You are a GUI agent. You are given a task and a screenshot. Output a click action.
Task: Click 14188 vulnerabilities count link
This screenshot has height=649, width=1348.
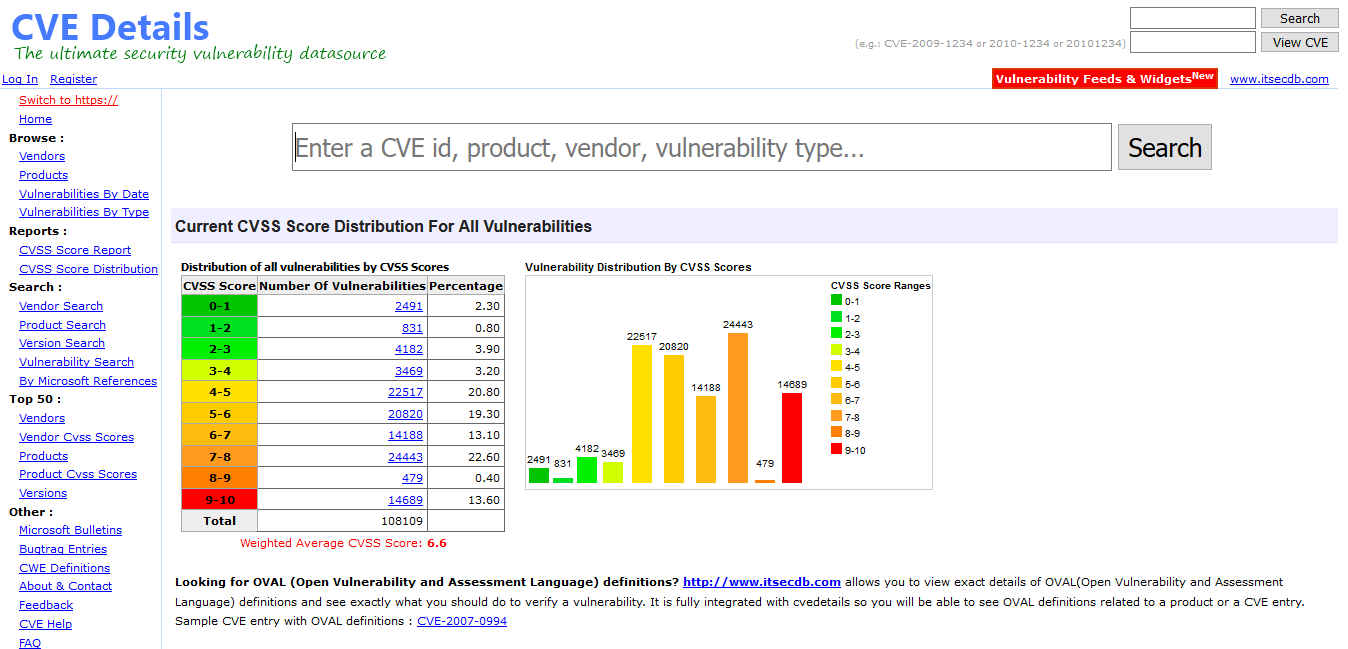click(405, 435)
